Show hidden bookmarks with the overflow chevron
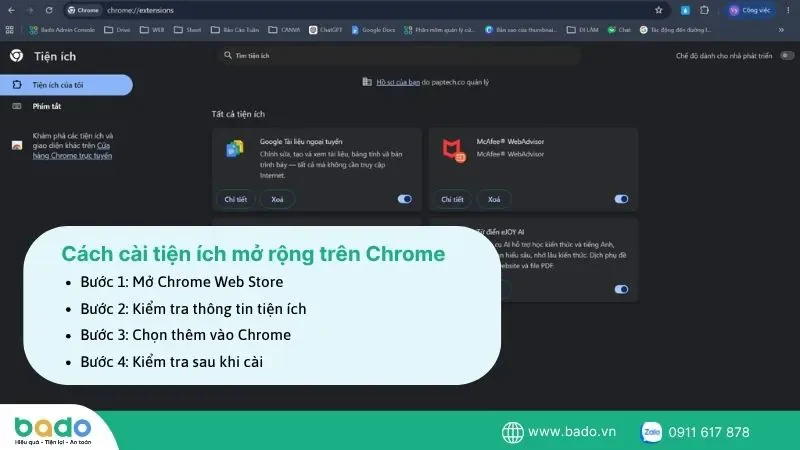The height and width of the screenshot is (450, 800). [781, 30]
